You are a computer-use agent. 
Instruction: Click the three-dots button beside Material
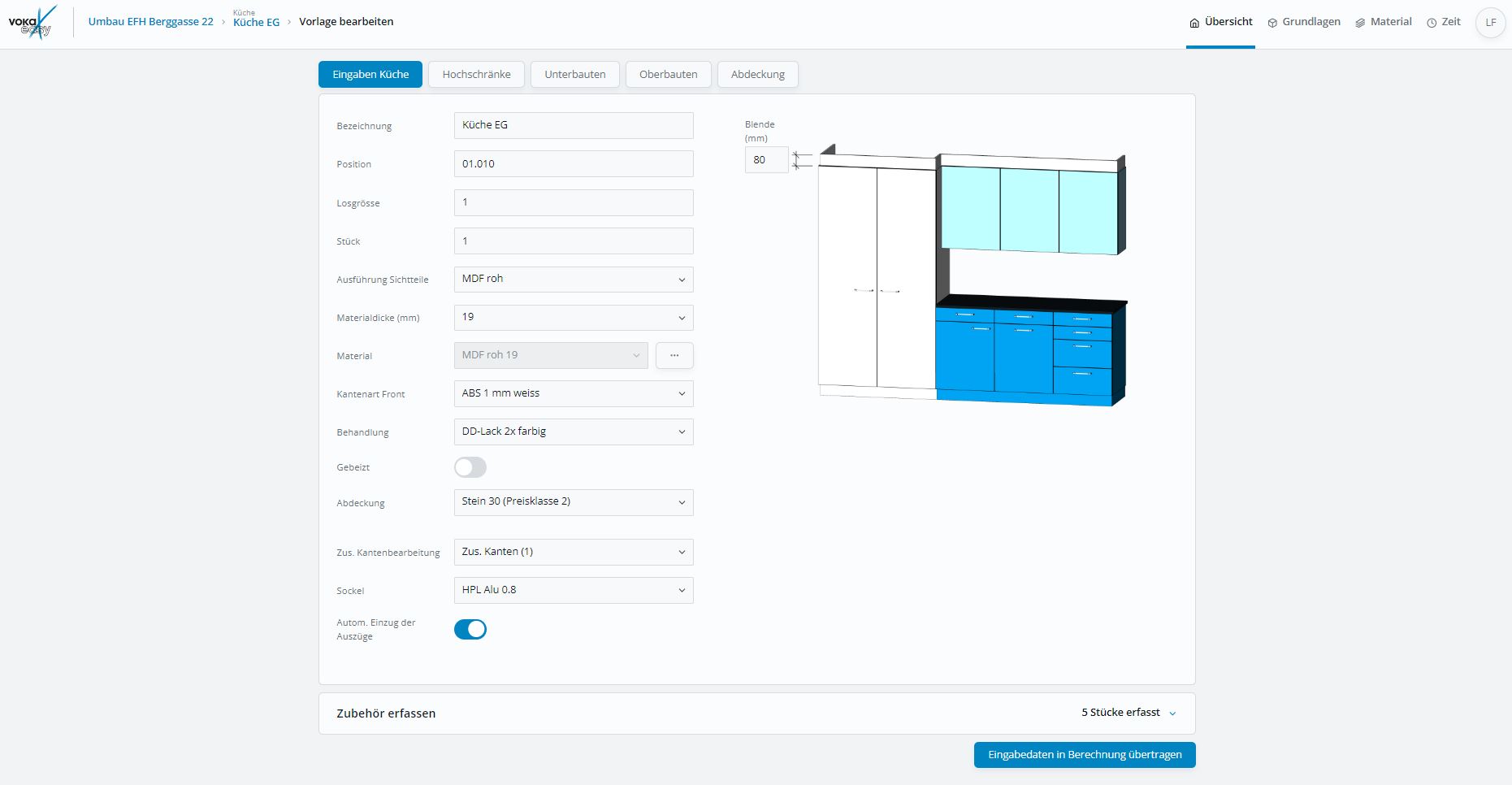coord(674,355)
